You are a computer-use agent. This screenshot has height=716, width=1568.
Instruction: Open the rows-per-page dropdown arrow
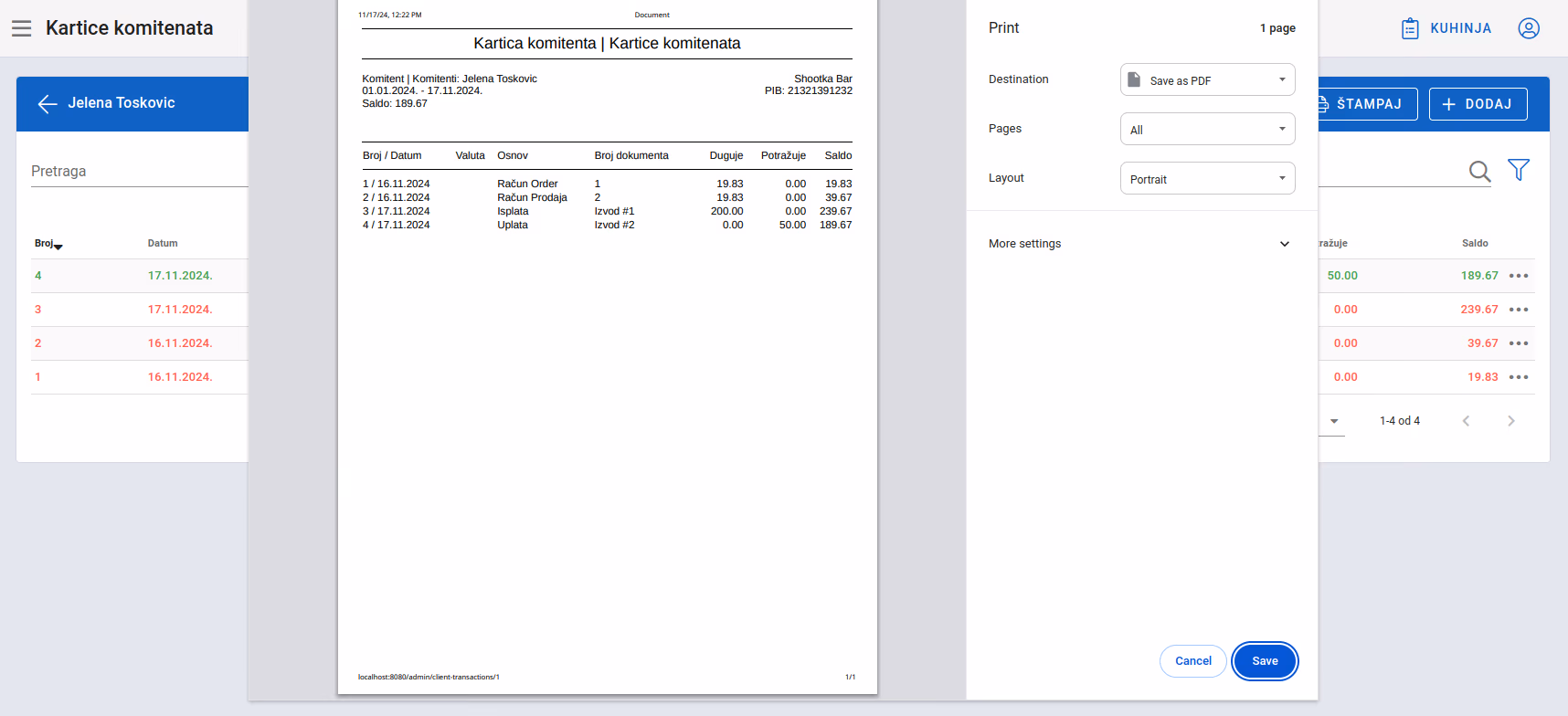pyautogui.click(x=1334, y=421)
